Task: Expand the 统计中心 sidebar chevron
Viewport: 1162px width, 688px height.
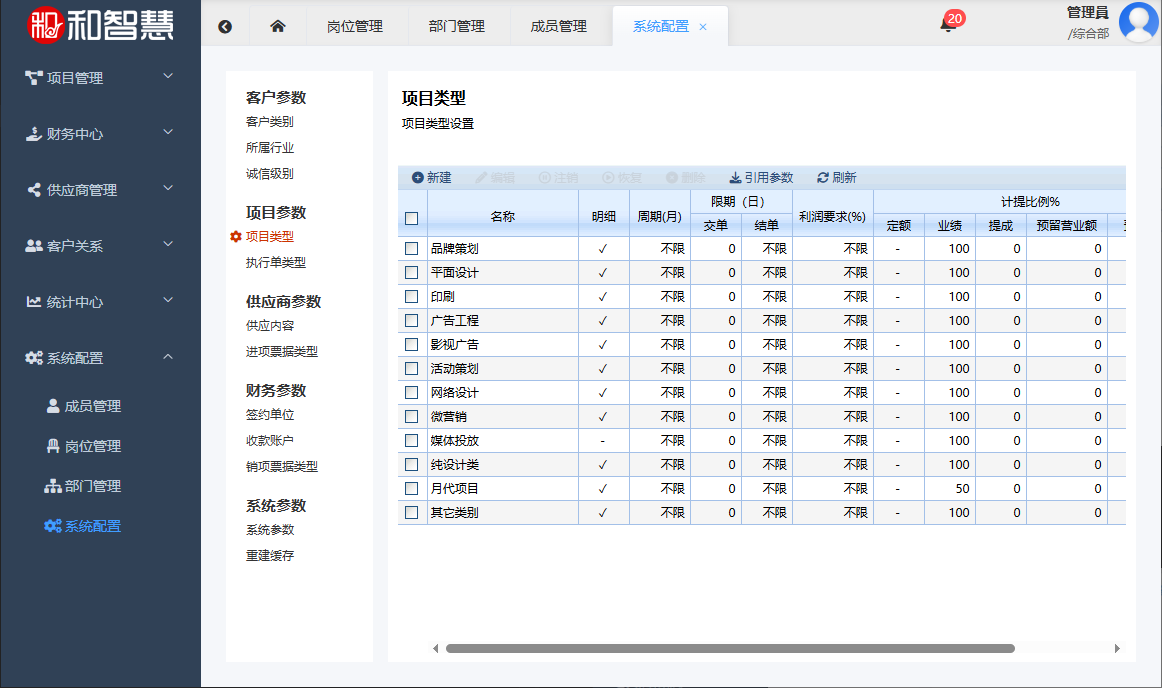Action: (x=168, y=300)
